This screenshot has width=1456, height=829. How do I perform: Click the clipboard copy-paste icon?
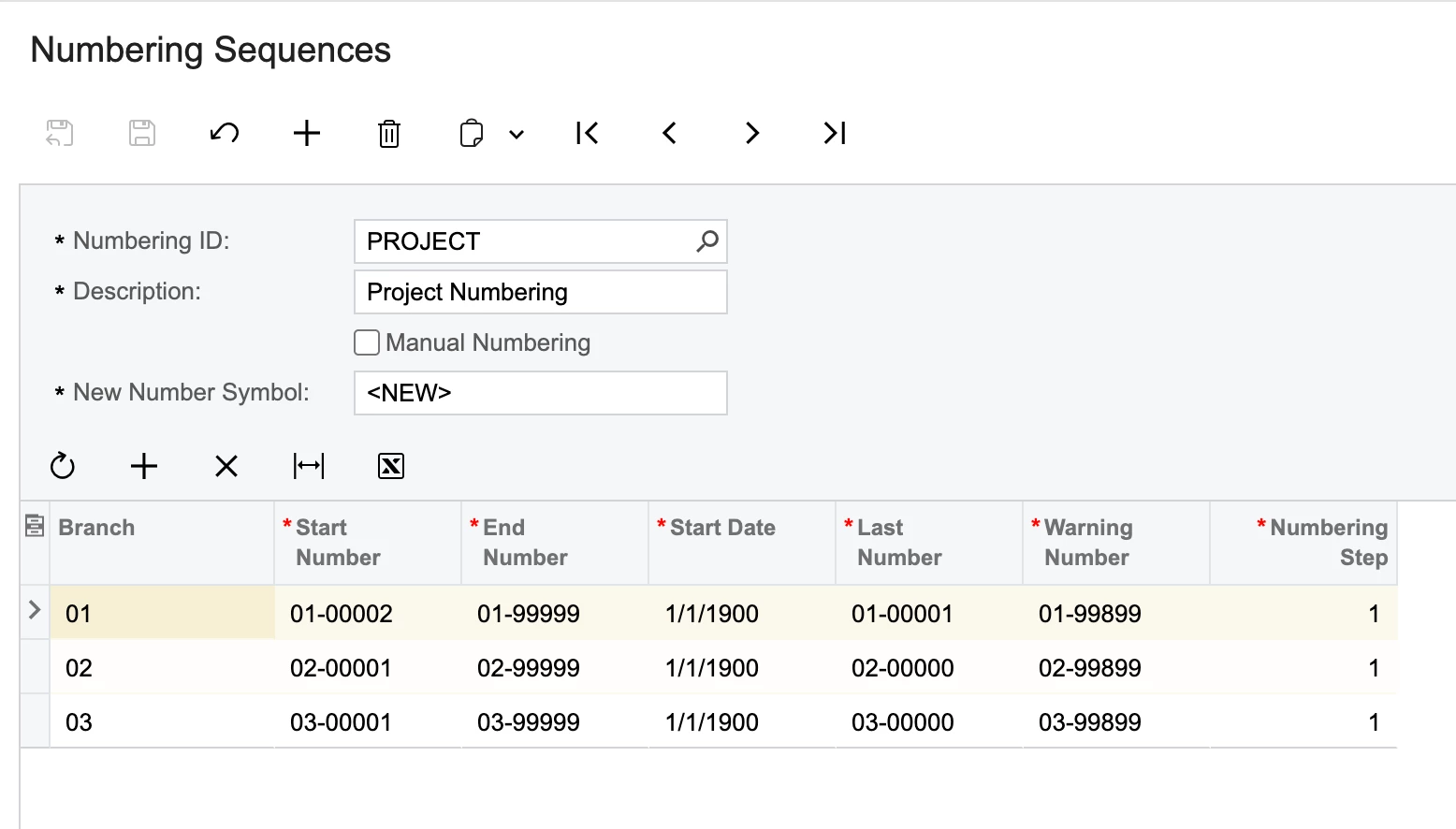(472, 133)
